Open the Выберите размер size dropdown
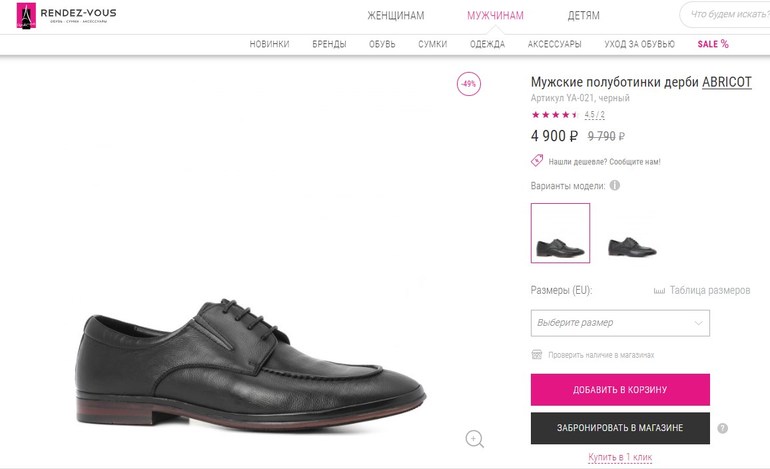770x469 pixels. coord(620,323)
